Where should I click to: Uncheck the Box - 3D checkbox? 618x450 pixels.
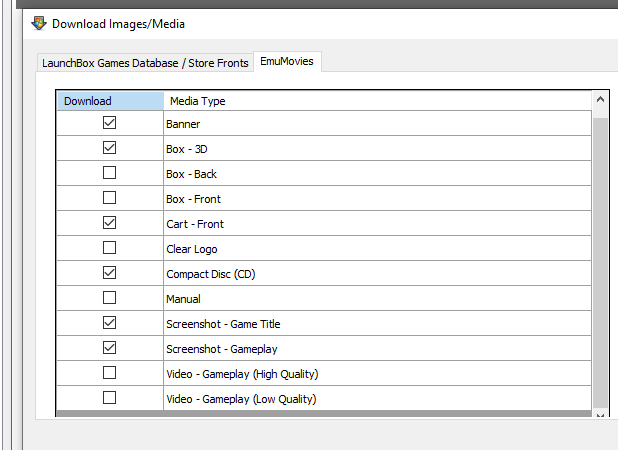(109, 148)
